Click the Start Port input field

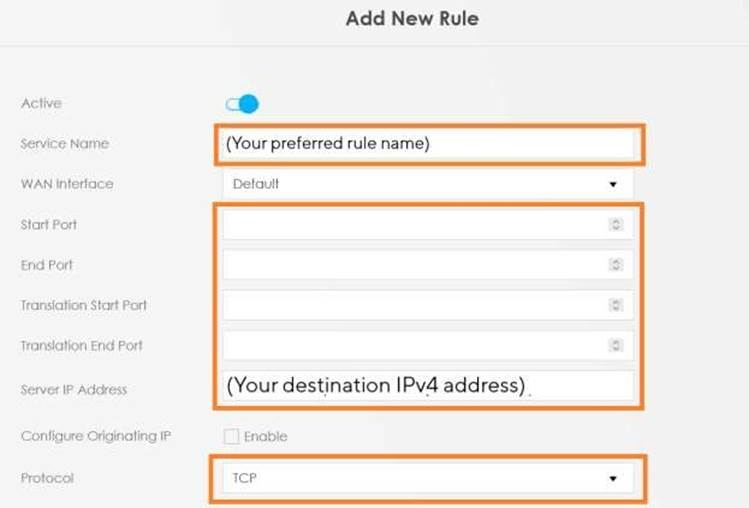point(428,225)
